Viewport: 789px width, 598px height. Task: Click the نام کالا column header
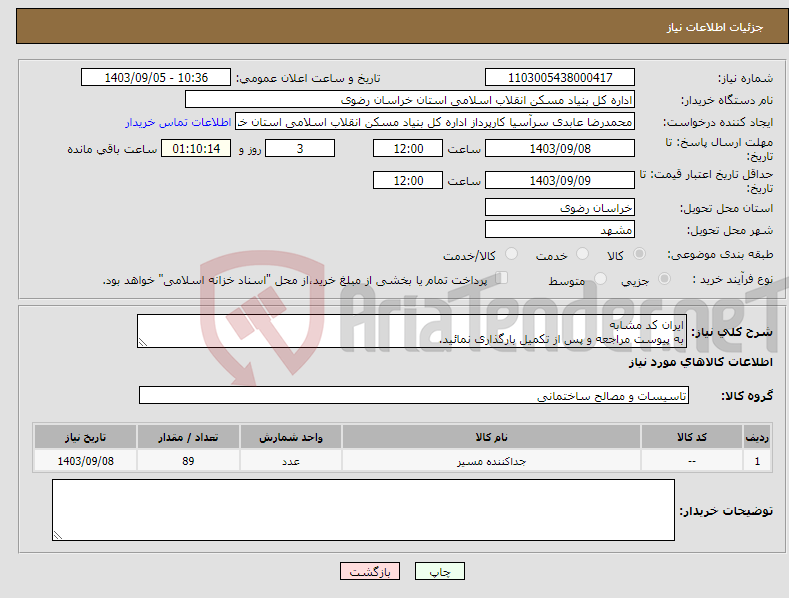491,437
